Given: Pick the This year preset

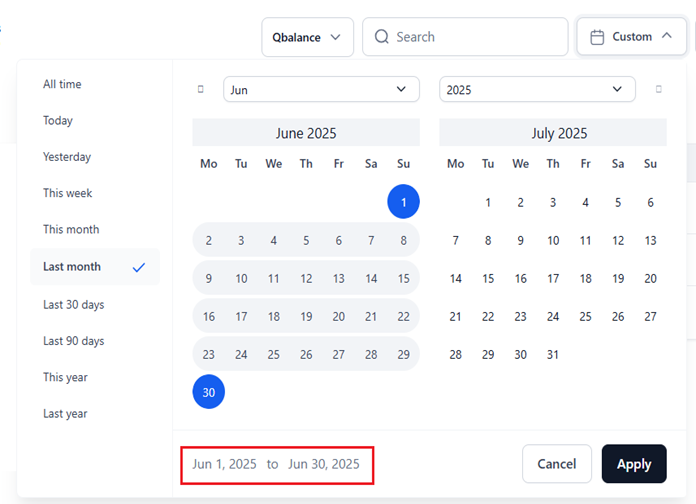Looking at the screenshot, I should pyautogui.click(x=65, y=377).
